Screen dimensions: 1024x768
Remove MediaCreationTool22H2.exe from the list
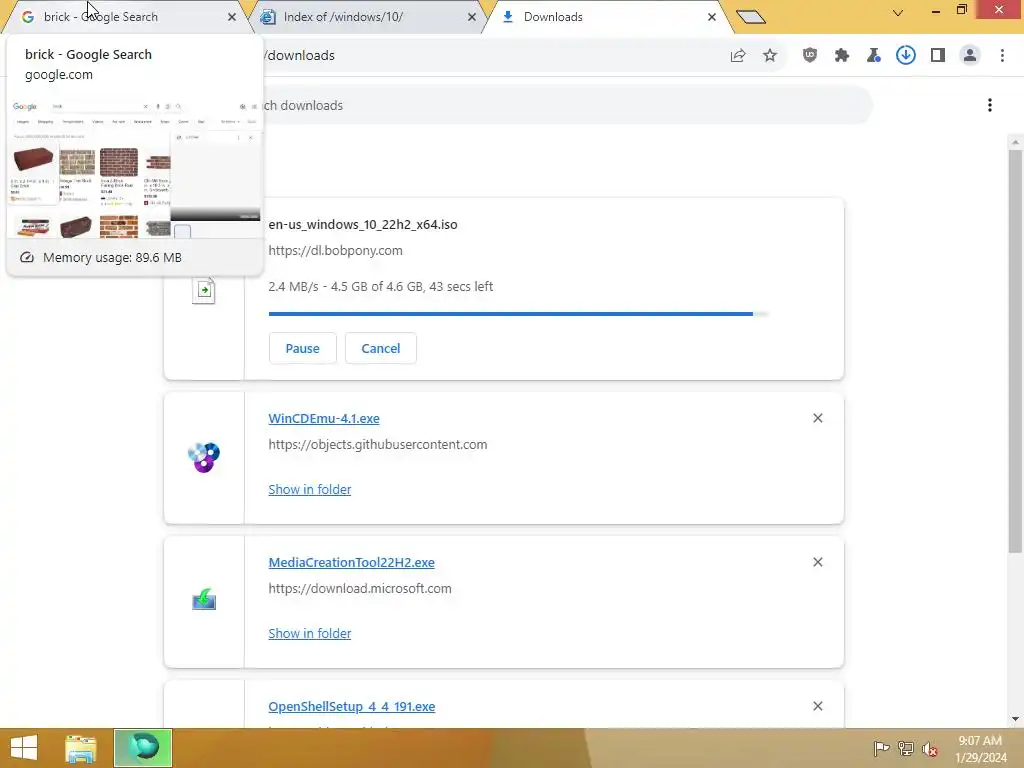tap(818, 562)
